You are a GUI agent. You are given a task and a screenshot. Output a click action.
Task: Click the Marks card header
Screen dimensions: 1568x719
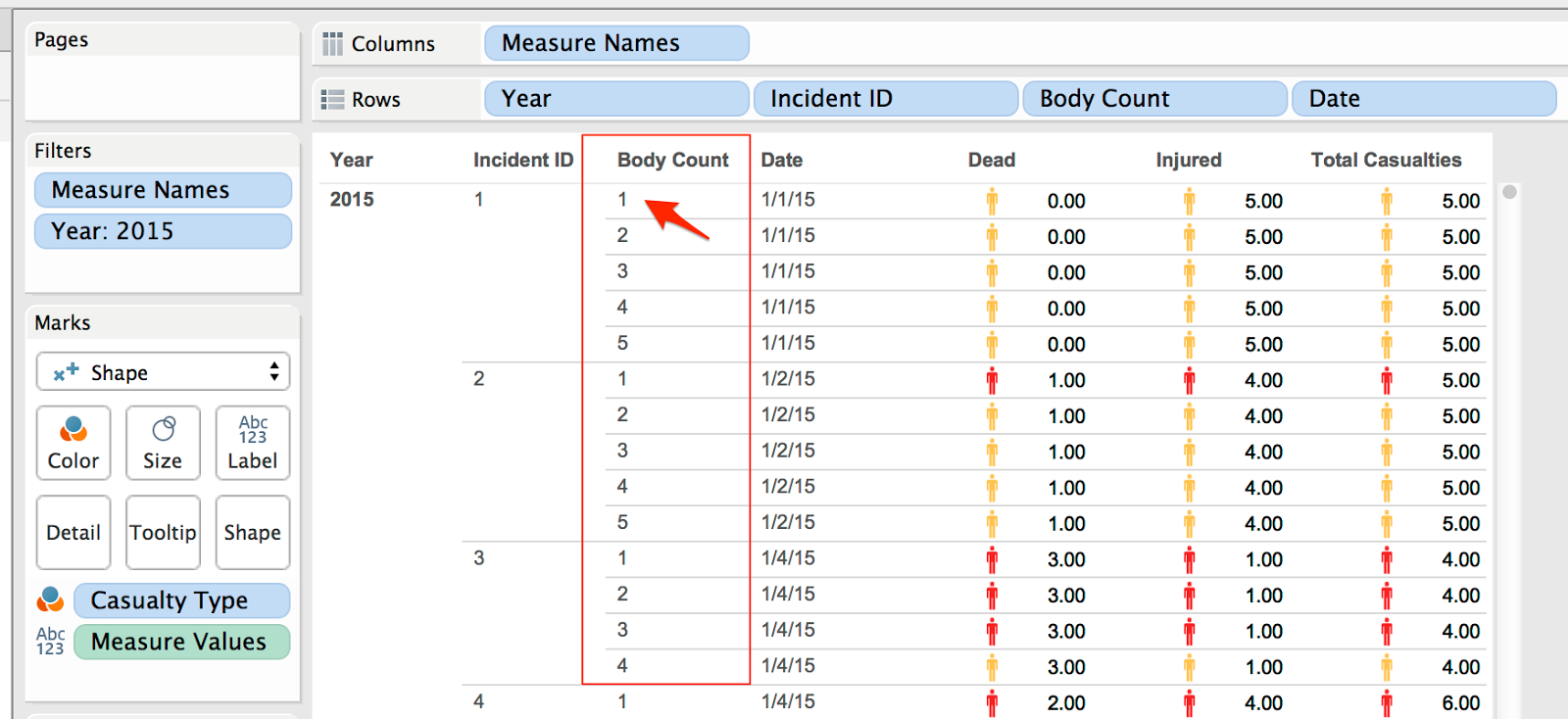[x=63, y=322]
